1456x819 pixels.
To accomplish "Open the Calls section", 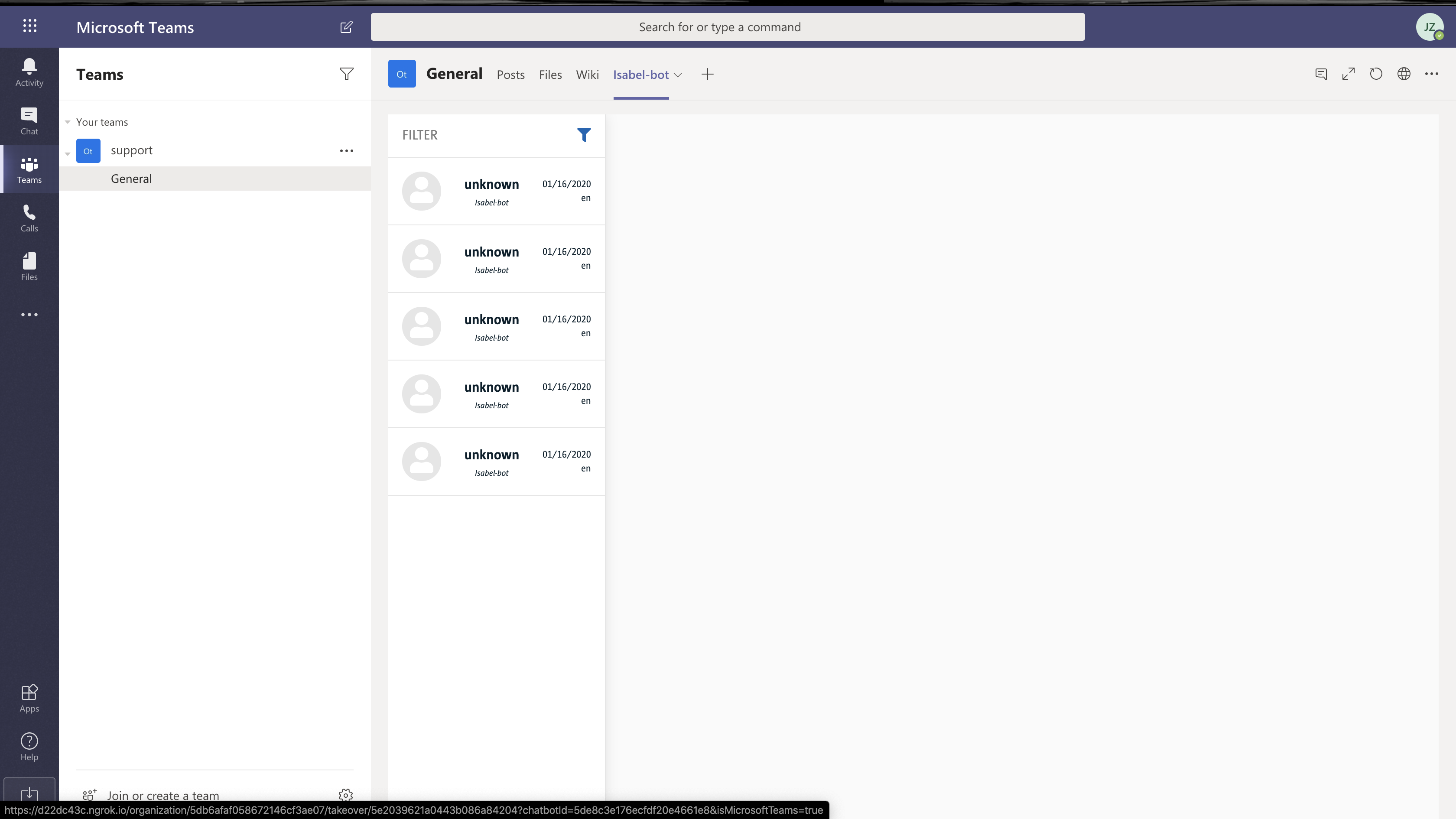I will 29,218.
